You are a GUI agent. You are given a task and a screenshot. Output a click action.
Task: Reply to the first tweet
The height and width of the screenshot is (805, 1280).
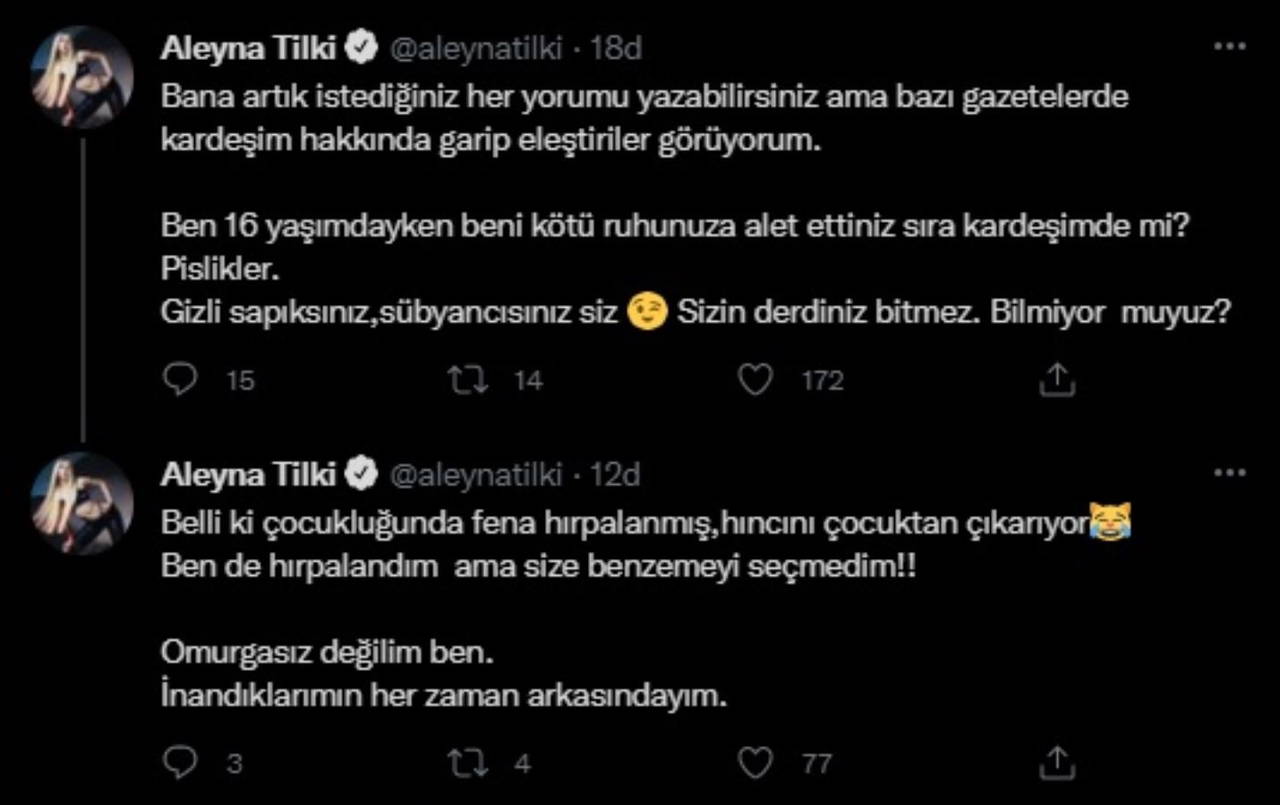[x=181, y=380]
